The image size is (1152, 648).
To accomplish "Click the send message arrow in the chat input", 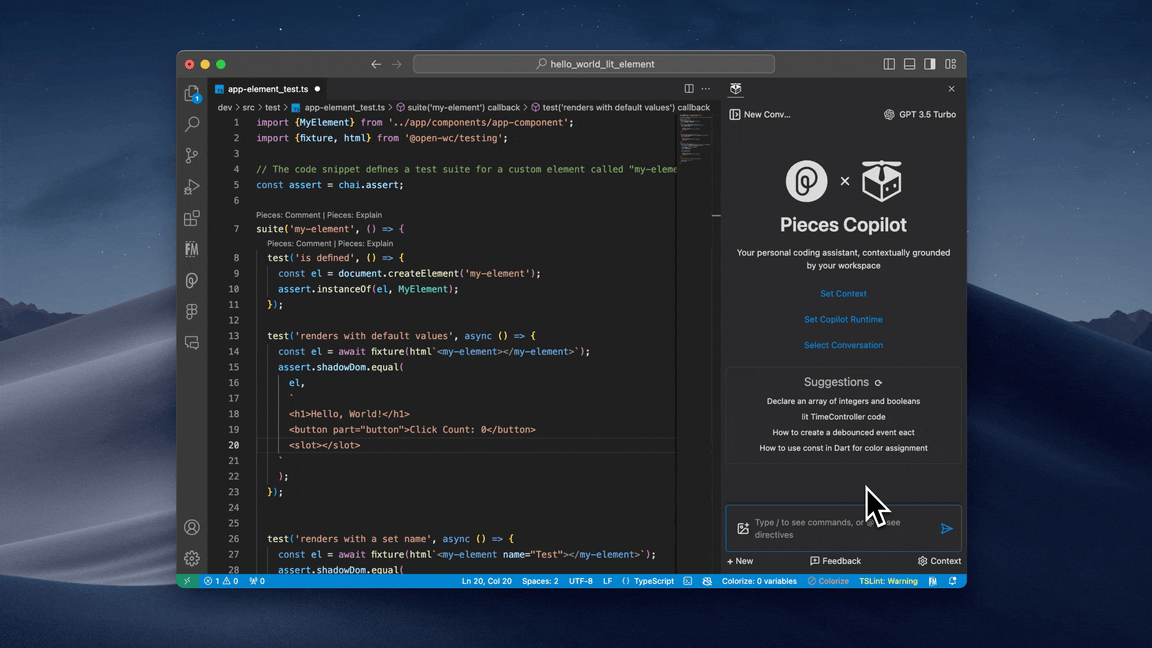I will 946,528.
